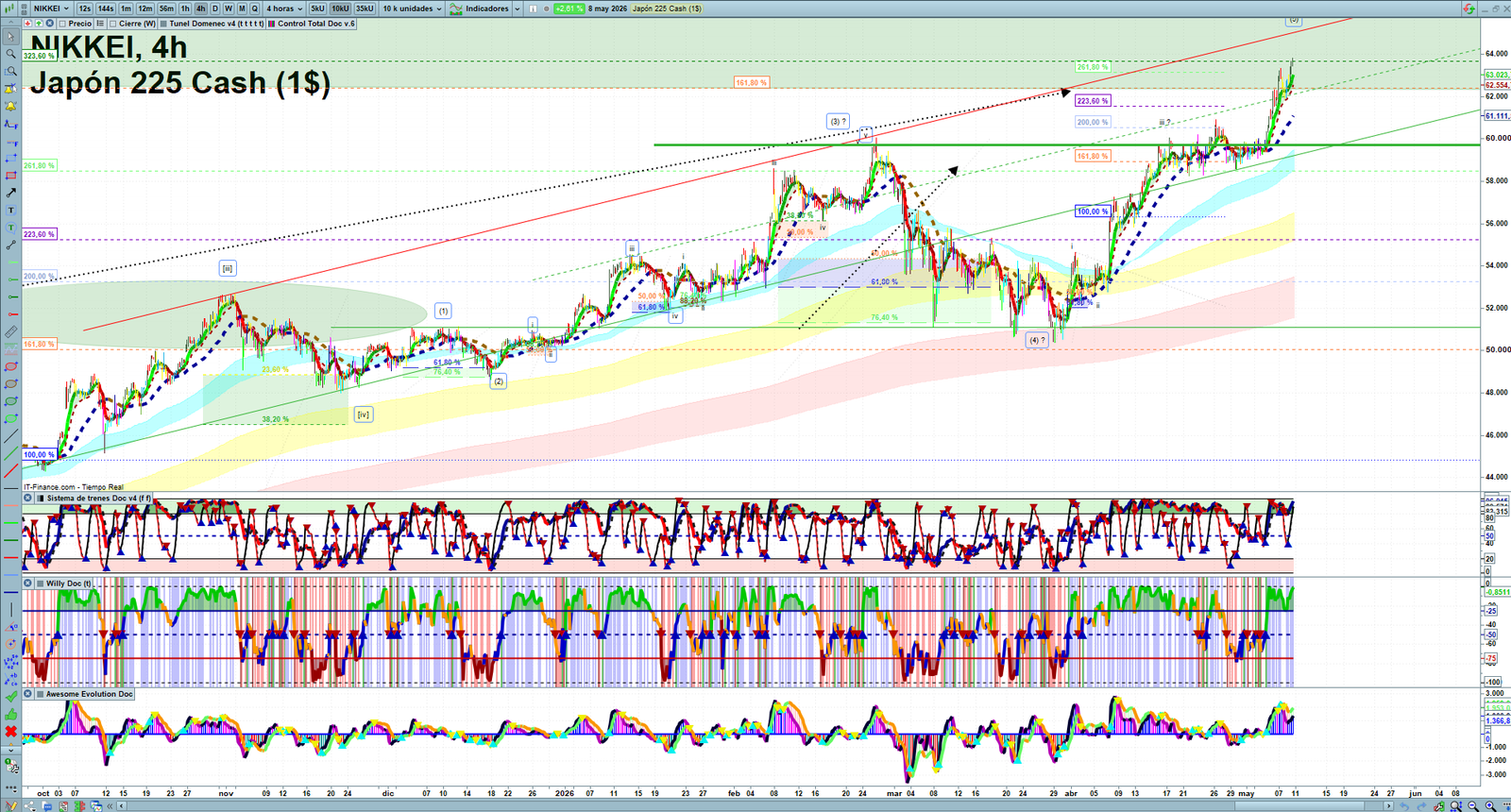The height and width of the screenshot is (812, 1511).
Task: Click the candlestick chart icon beside NIKKEI
Action: pos(8,8)
